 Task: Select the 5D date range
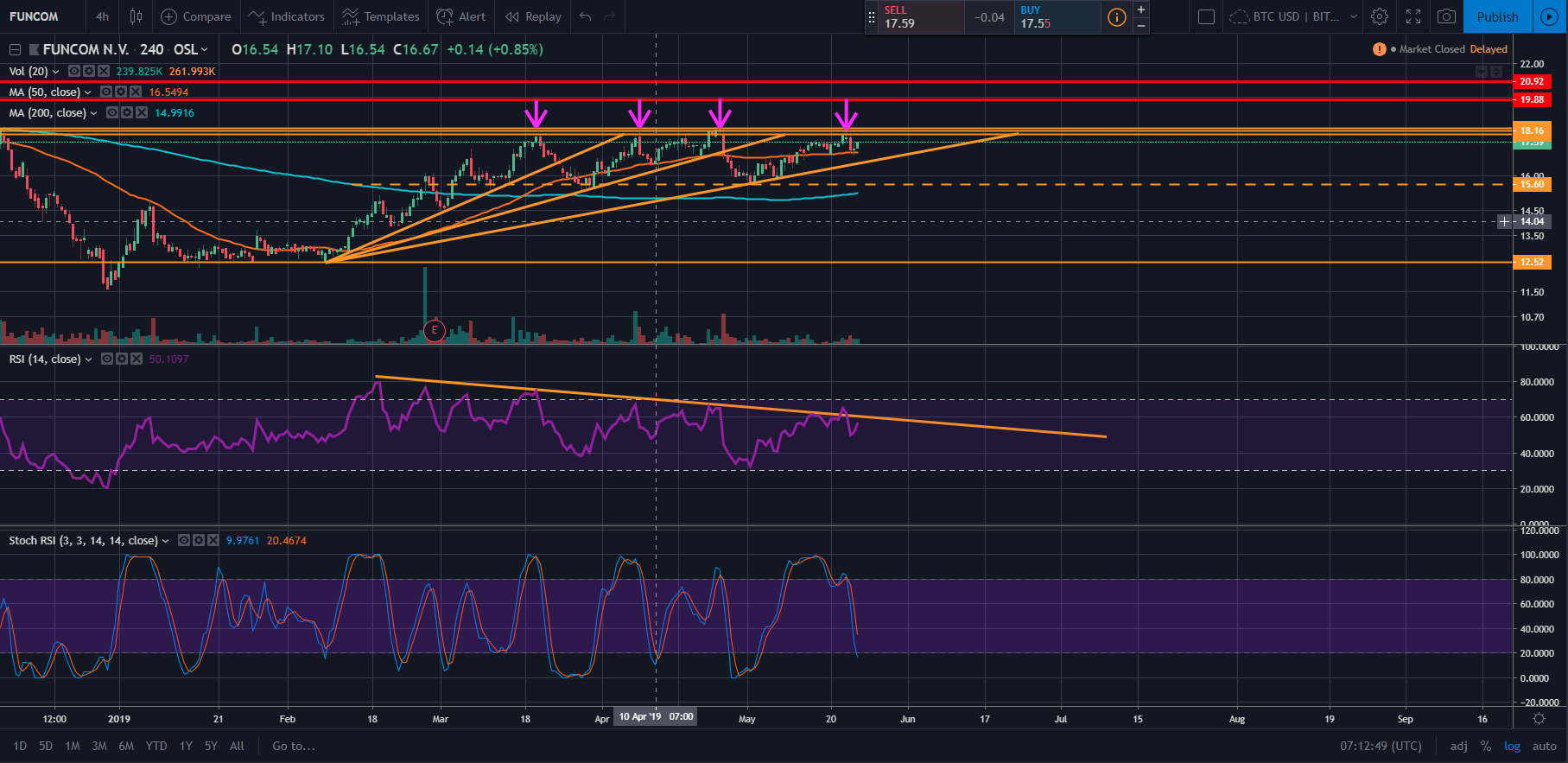tap(46, 746)
